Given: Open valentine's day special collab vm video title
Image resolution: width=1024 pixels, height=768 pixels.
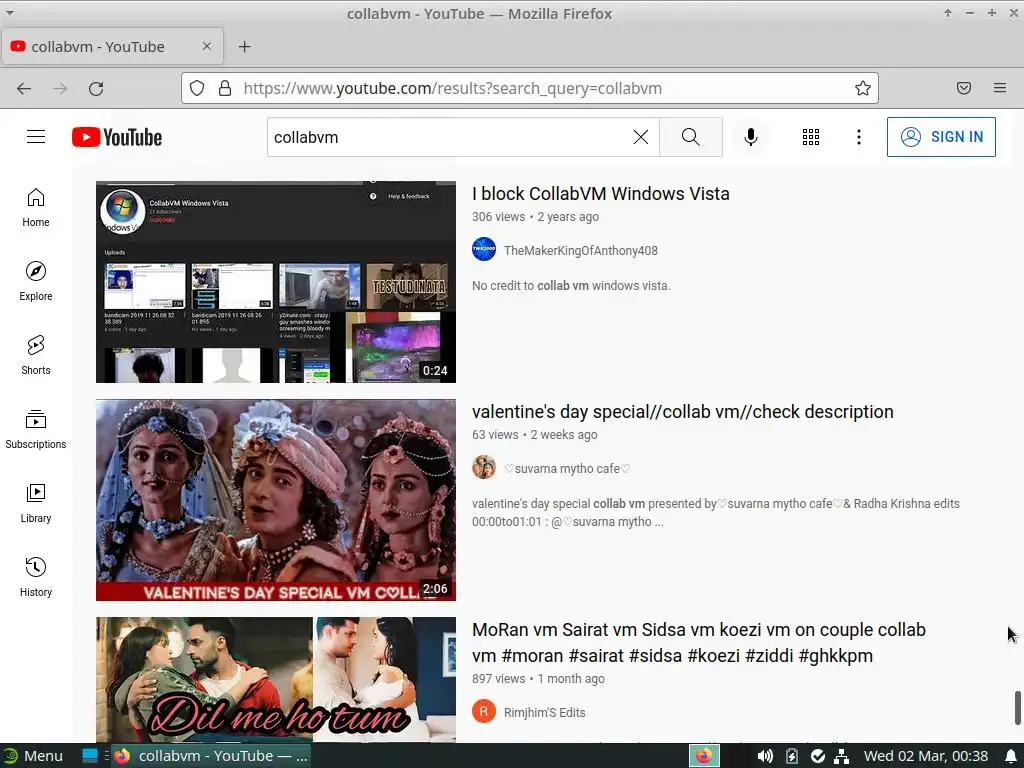Looking at the screenshot, I should coord(682,412).
